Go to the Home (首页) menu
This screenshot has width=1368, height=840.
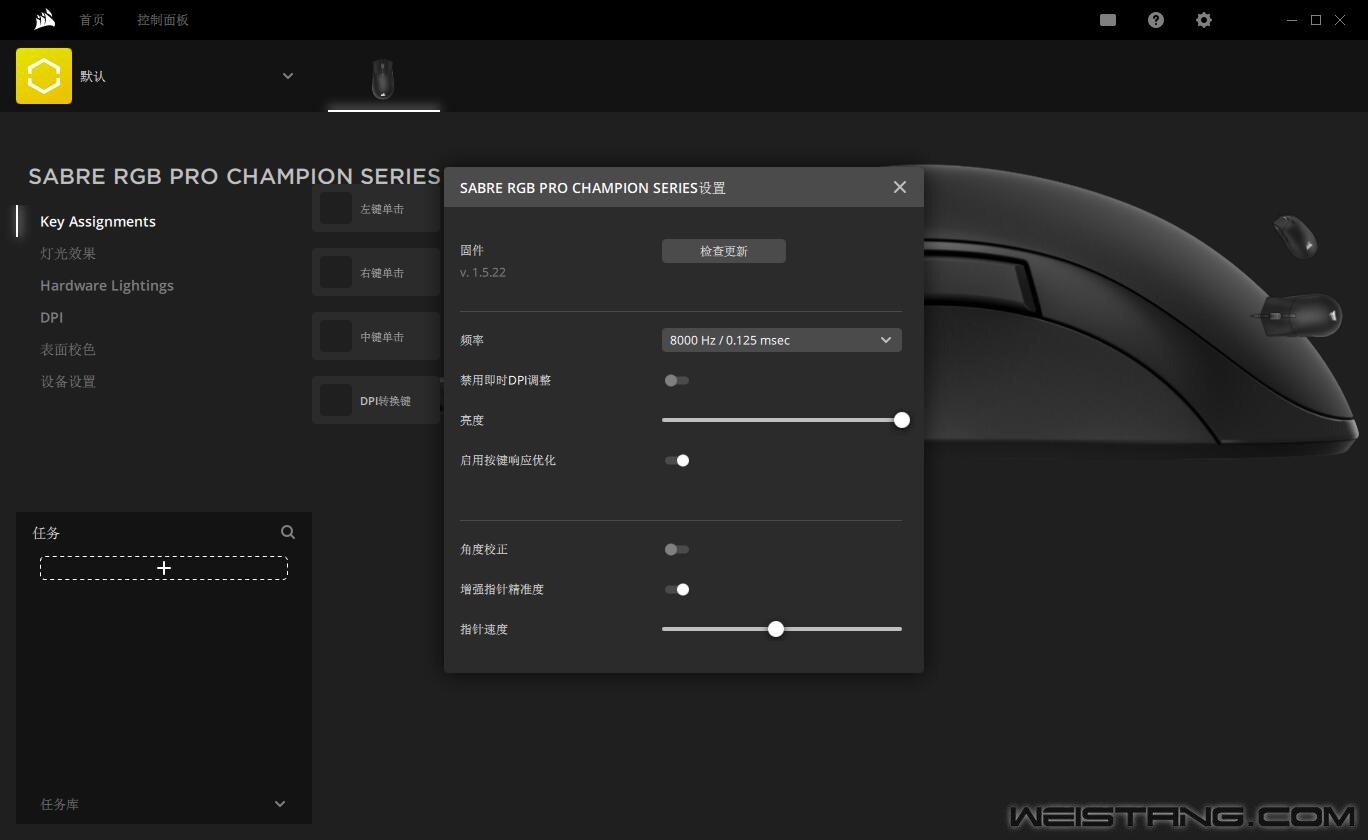pos(92,20)
